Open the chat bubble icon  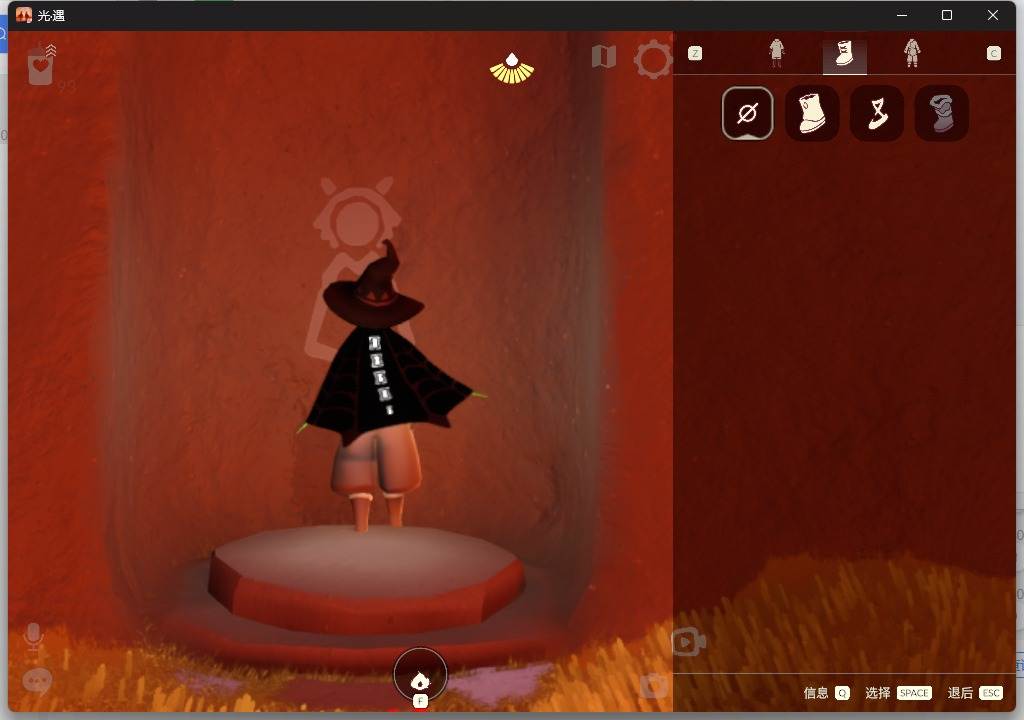tap(37, 681)
